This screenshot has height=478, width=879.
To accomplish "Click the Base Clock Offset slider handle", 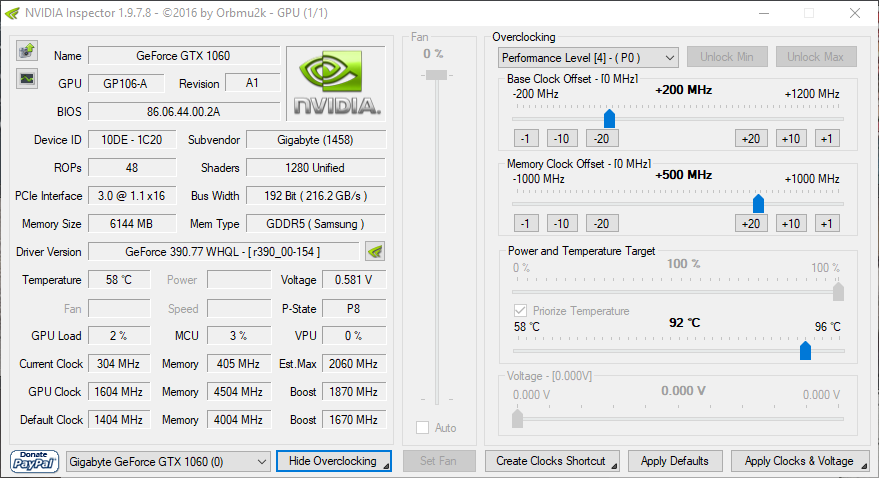I will (x=609, y=118).
